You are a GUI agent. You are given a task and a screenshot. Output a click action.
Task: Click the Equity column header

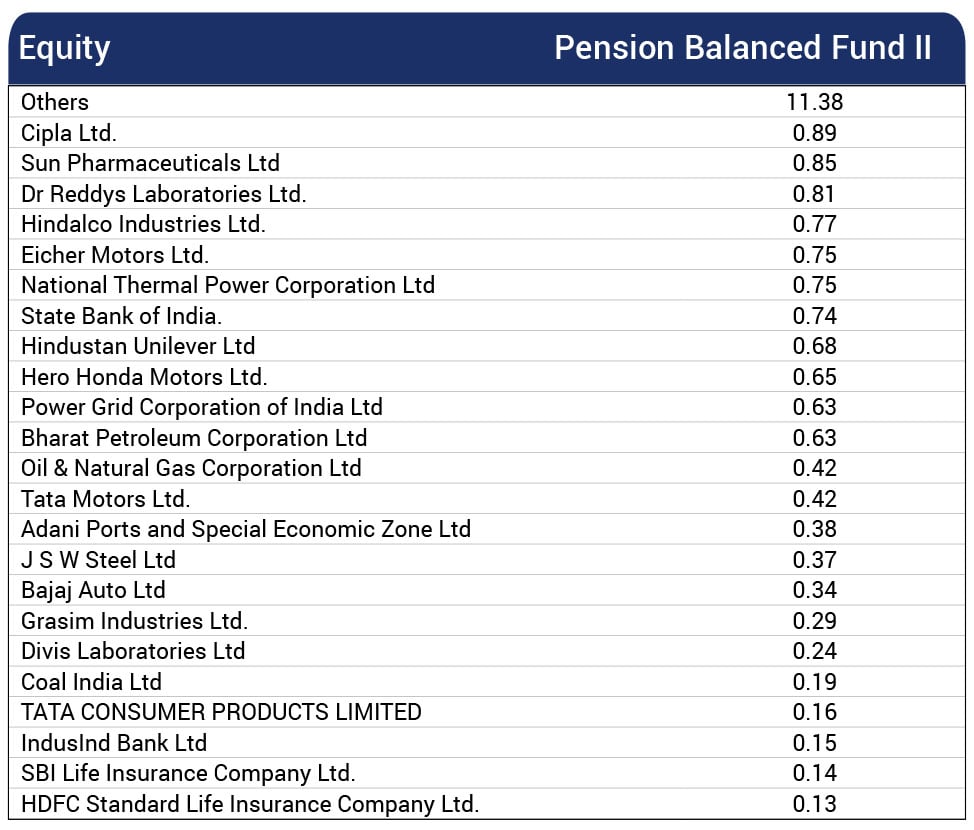65,48
